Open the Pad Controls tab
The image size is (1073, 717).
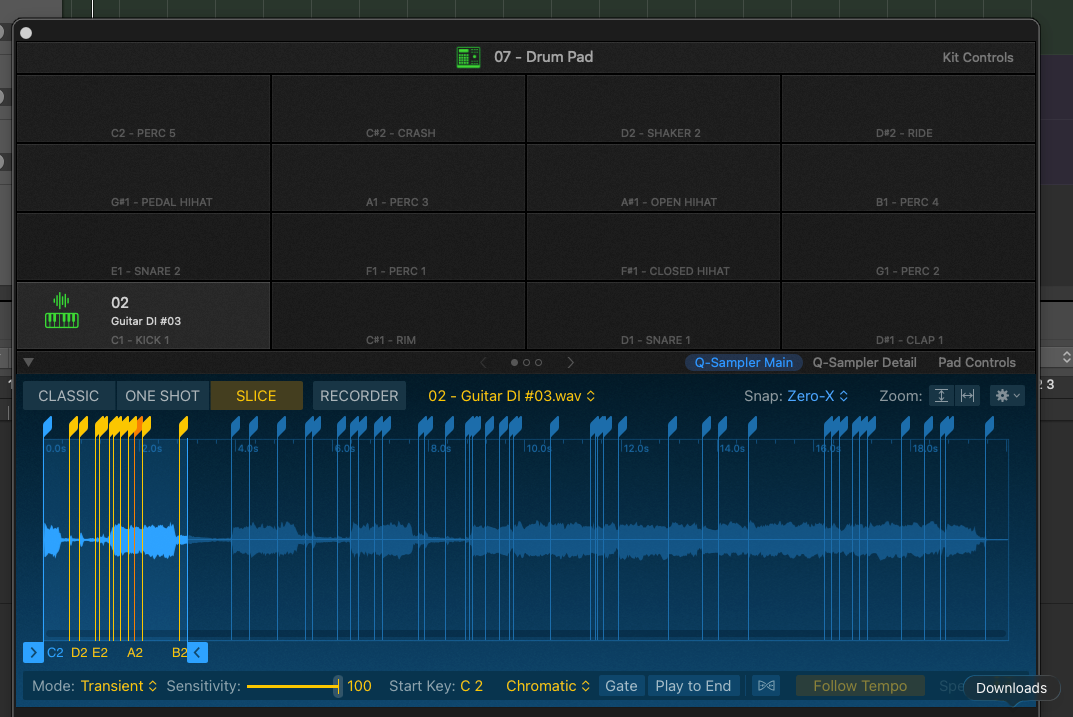pyautogui.click(x=977, y=363)
